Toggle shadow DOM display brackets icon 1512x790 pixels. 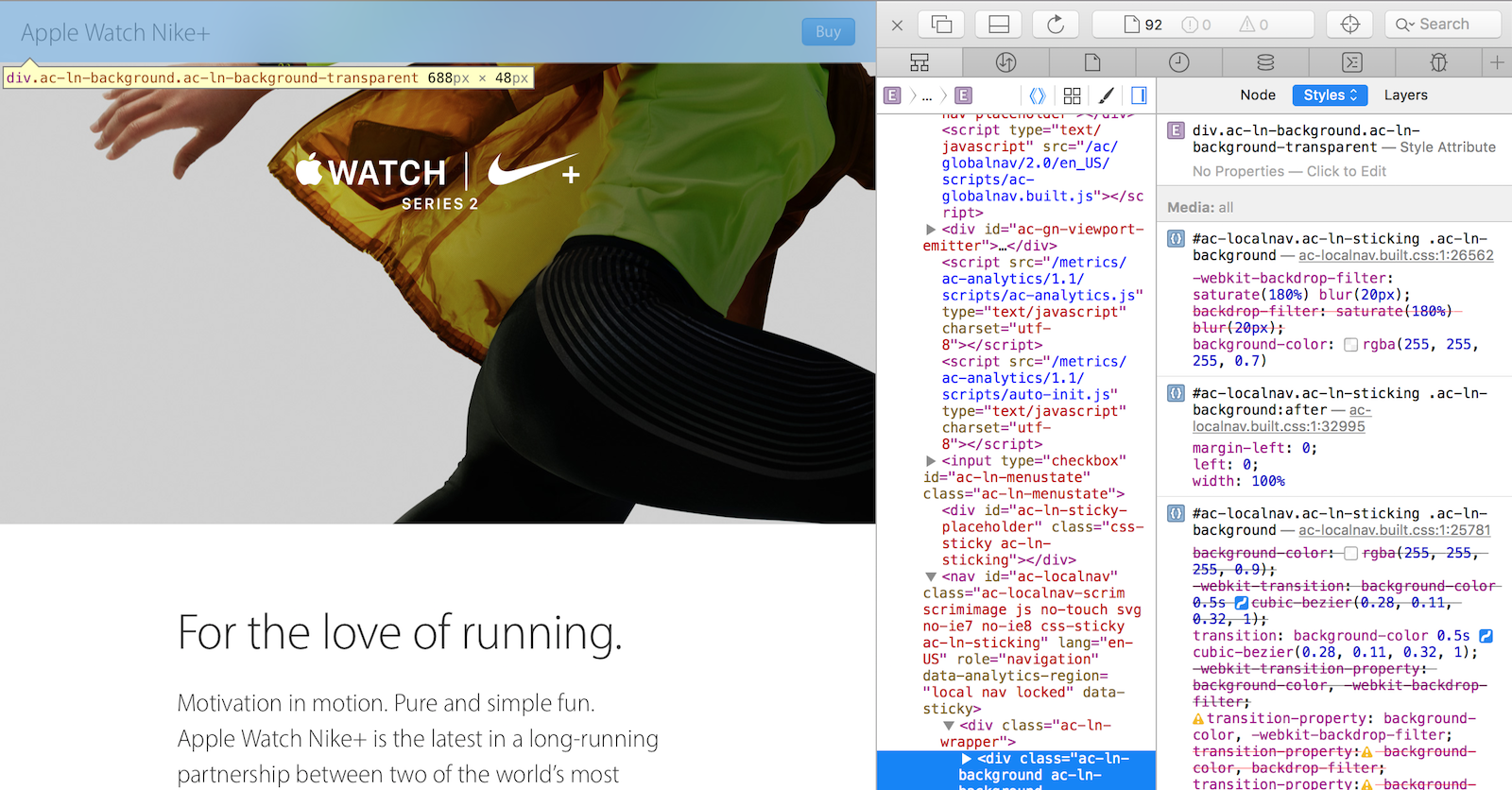[1037, 95]
